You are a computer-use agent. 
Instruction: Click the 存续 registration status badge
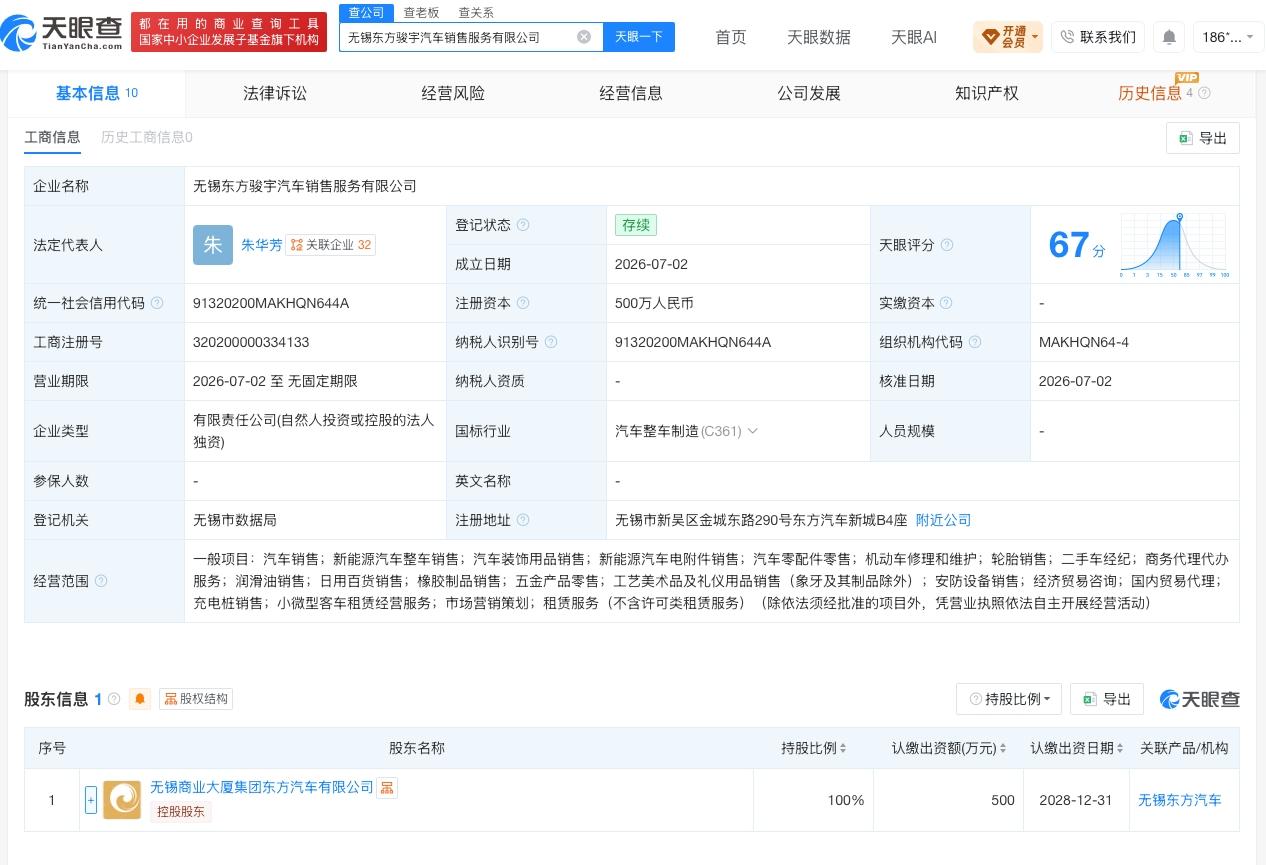coord(636,225)
